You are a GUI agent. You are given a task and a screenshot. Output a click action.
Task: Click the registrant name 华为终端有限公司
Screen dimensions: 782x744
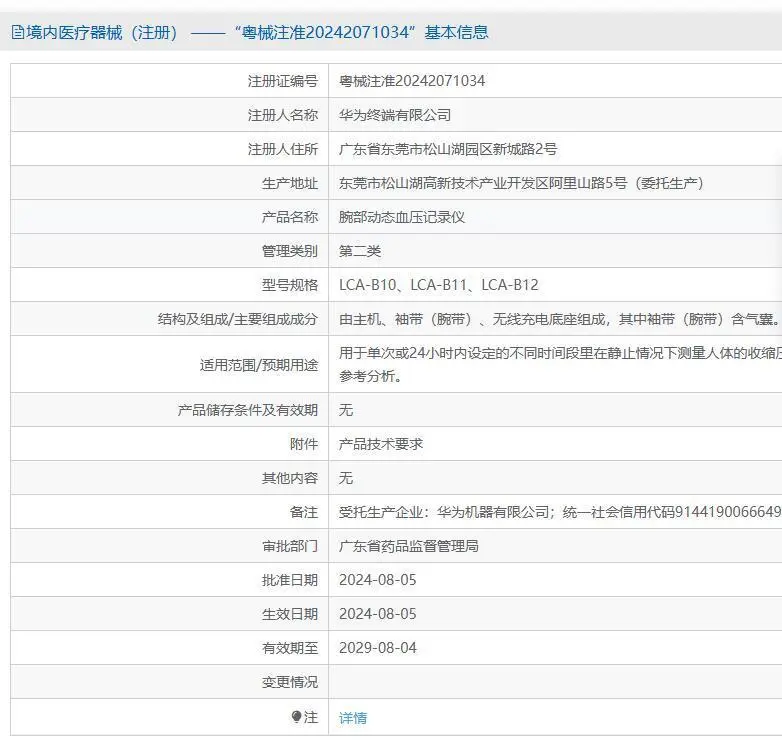click(395, 115)
